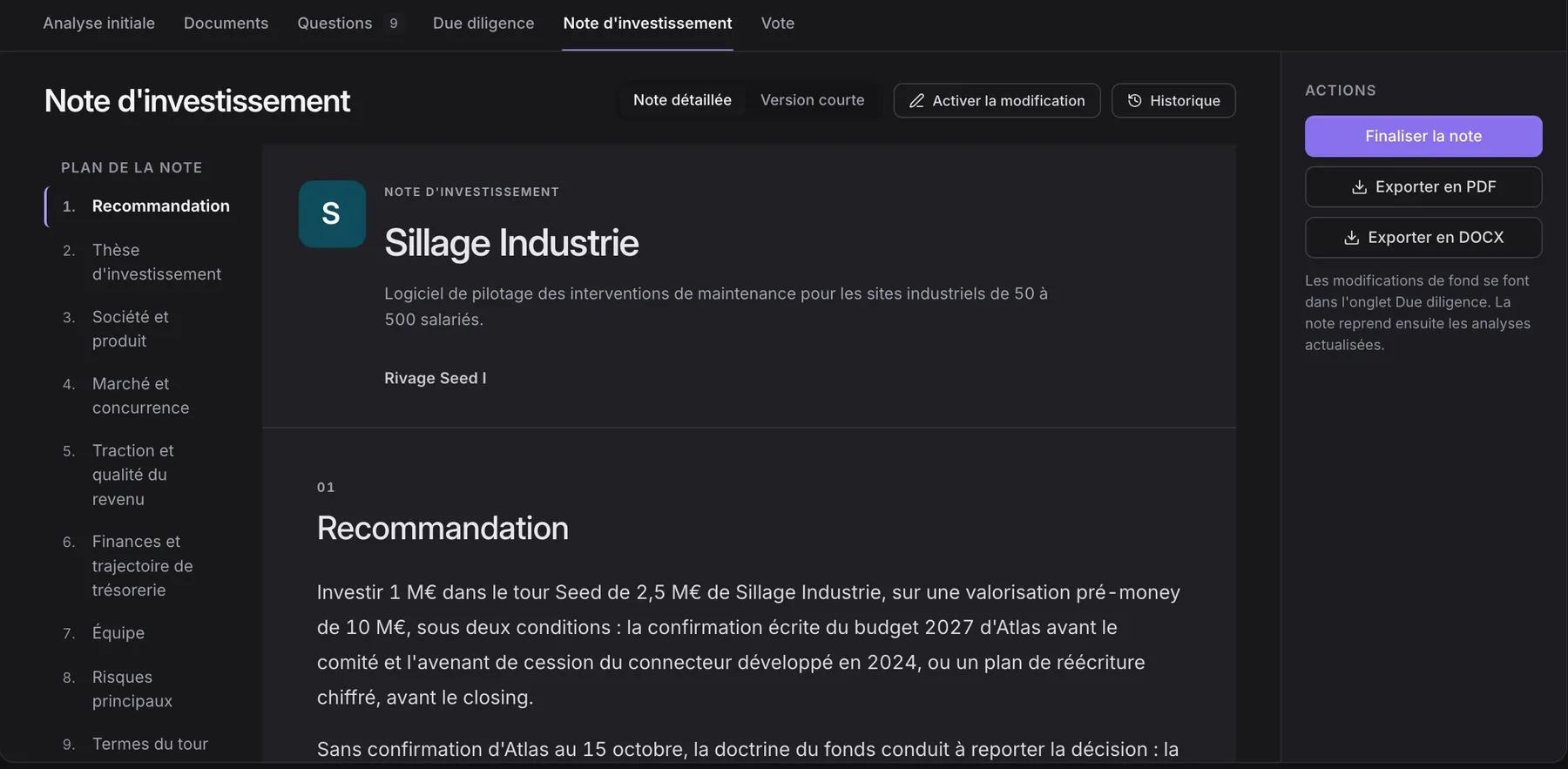Viewport: 1568px width, 769px height.
Task: Click the download icon beside Exporter en DOCX
Action: (x=1352, y=238)
